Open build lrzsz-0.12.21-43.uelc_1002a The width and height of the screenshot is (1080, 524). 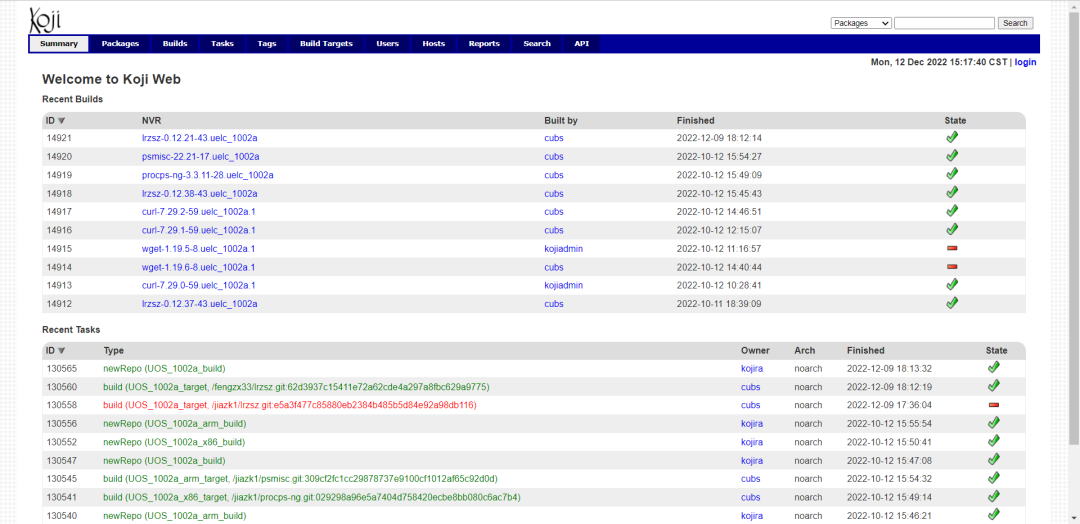[200, 138]
